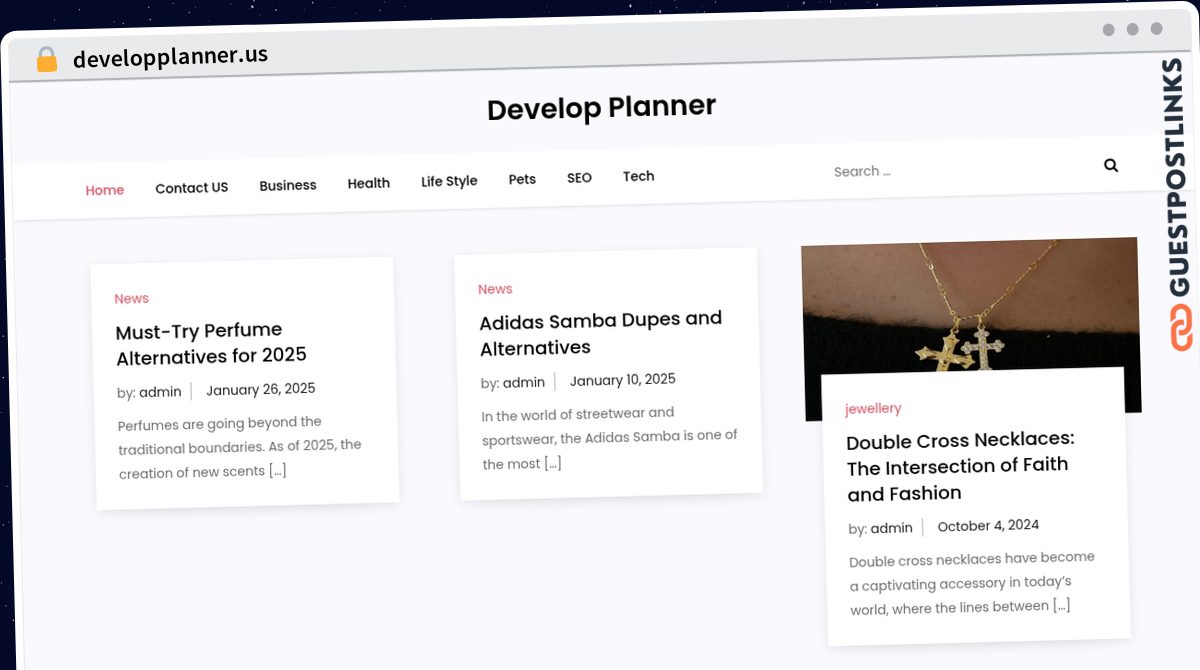The height and width of the screenshot is (670, 1200).
Task: Open the Business category
Action: tap(288, 185)
